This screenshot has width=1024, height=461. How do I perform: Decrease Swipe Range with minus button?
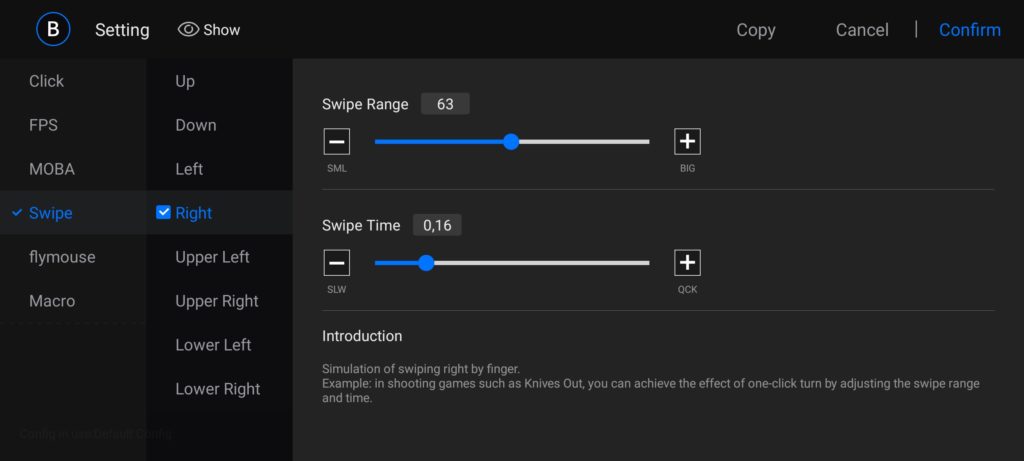[x=337, y=142]
